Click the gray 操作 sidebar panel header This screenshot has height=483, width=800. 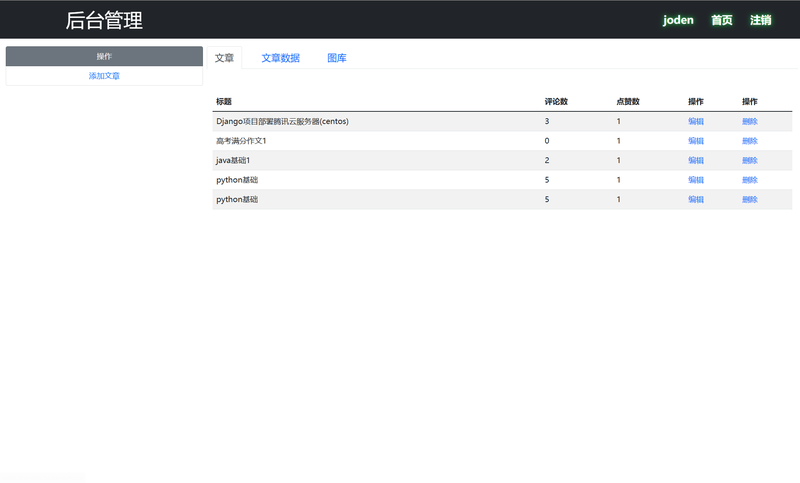point(104,56)
